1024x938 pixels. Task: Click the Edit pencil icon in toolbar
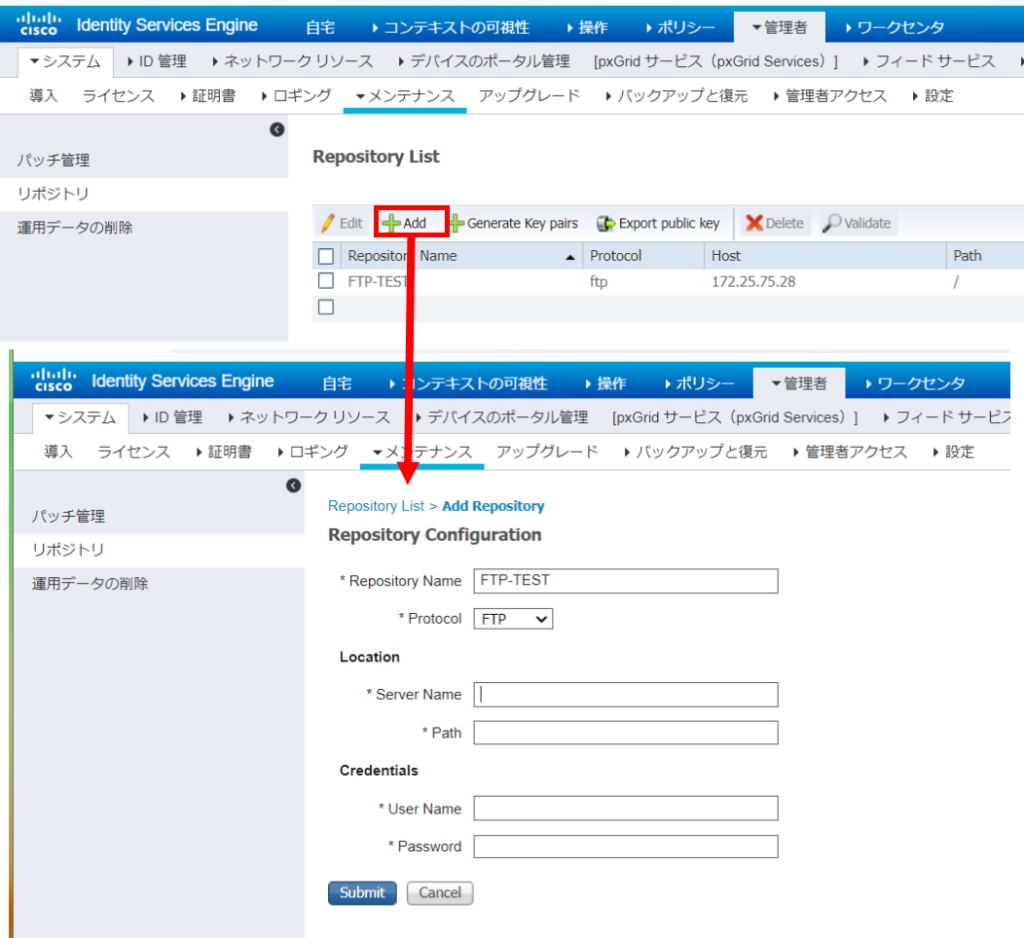coord(327,224)
